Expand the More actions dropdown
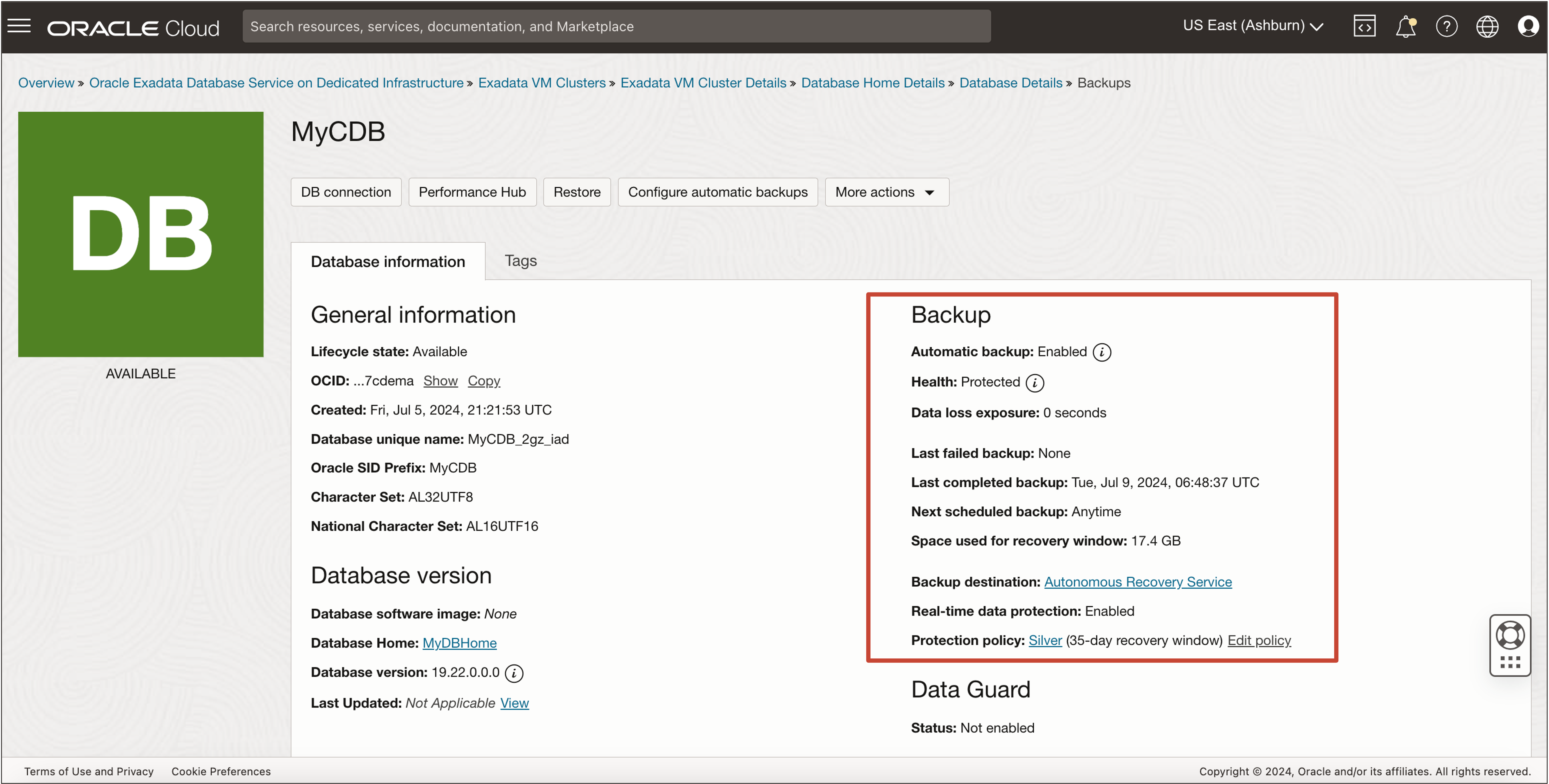Image resolution: width=1549 pixels, height=784 pixels. (x=886, y=193)
